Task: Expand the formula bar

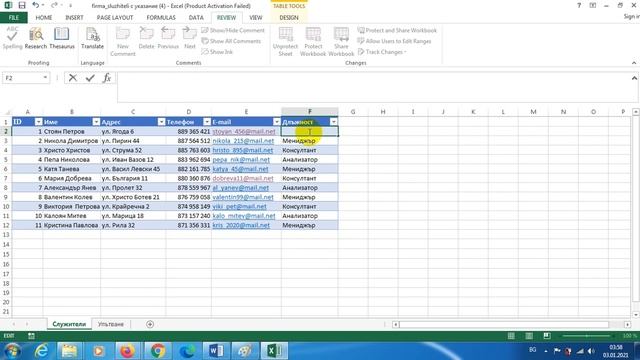Action: pyautogui.click(x=634, y=78)
